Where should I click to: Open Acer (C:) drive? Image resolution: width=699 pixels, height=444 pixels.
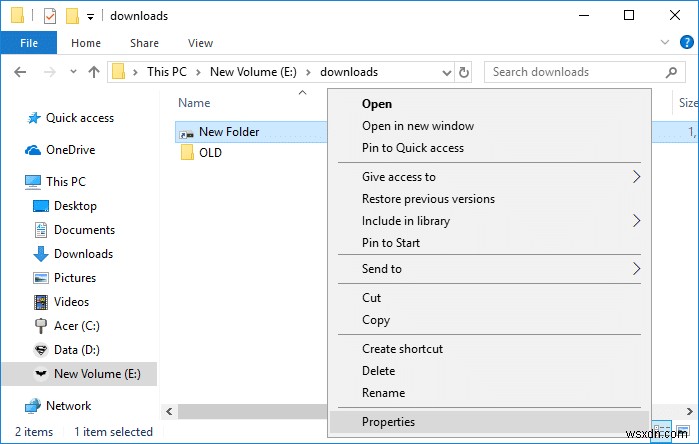(77, 326)
